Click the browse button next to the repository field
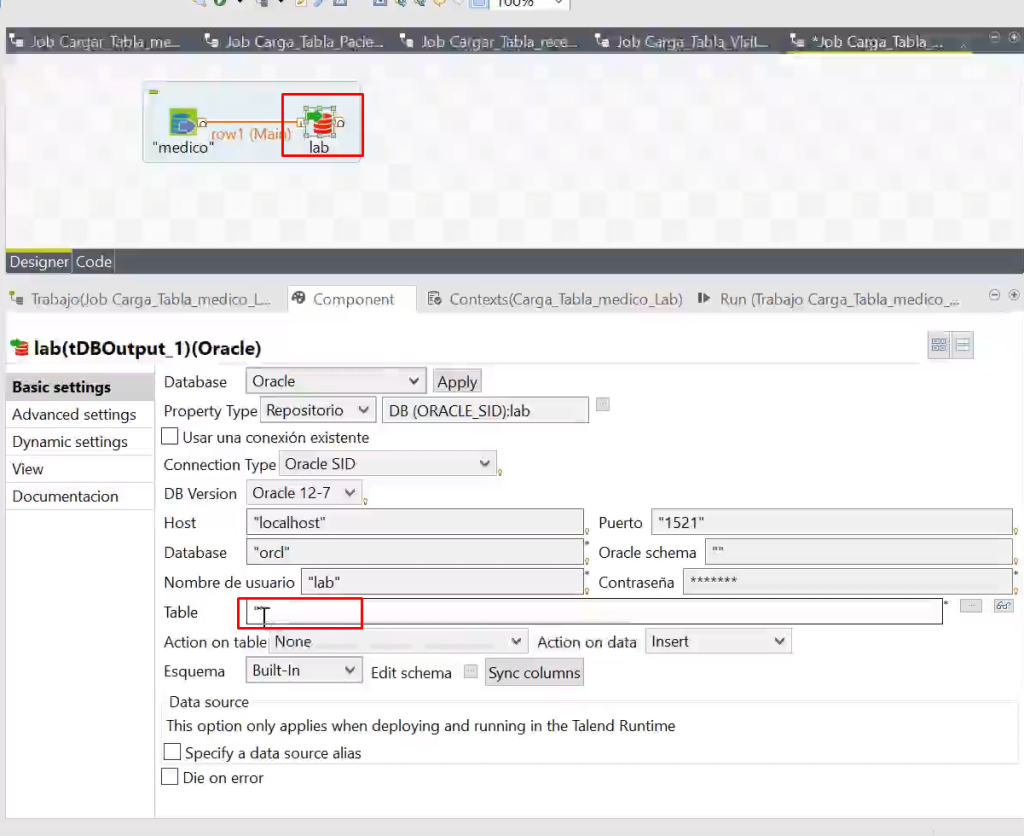The height and width of the screenshot is (836, 1024). (603, 405)
